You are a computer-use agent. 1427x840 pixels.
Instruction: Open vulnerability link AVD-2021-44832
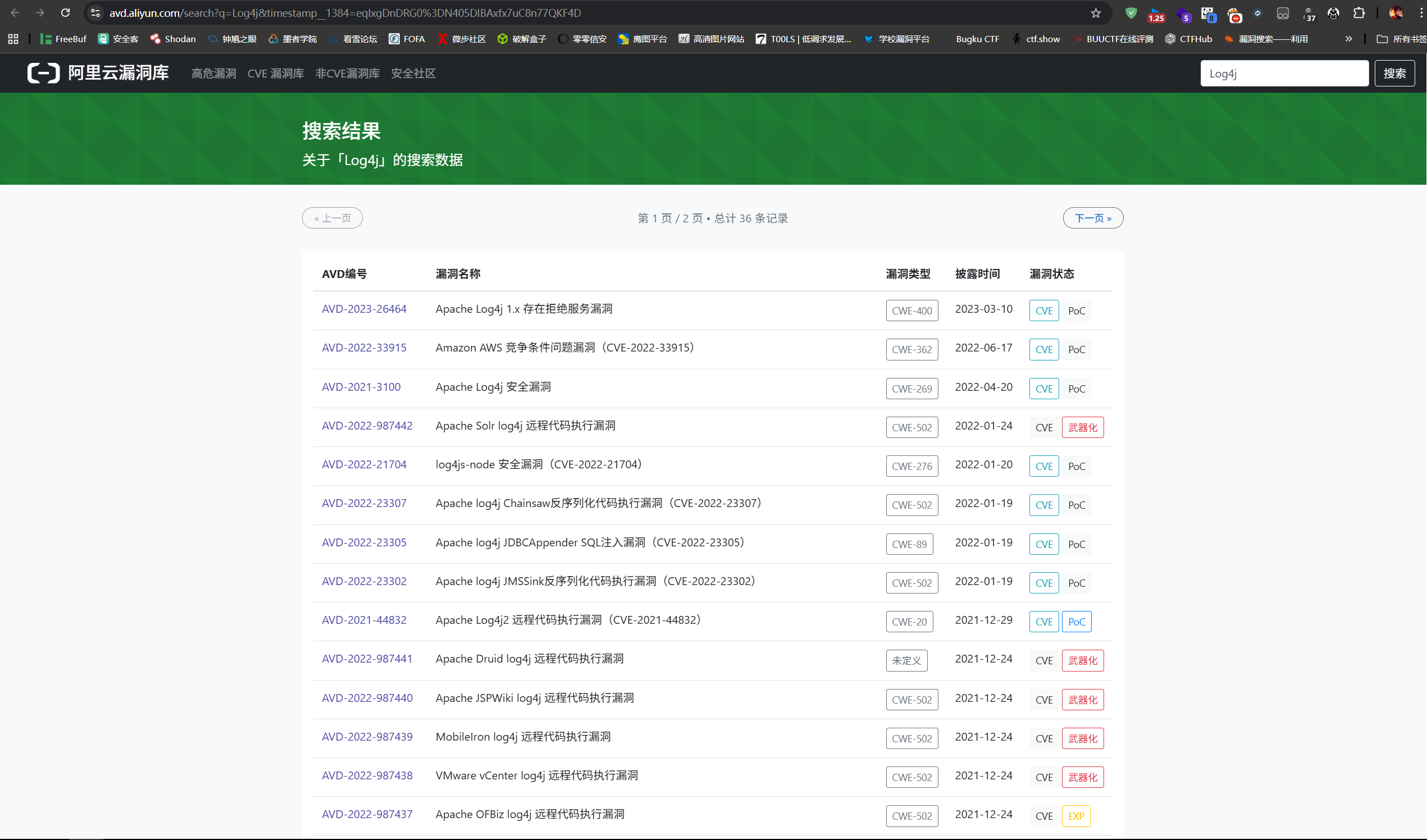364,620
